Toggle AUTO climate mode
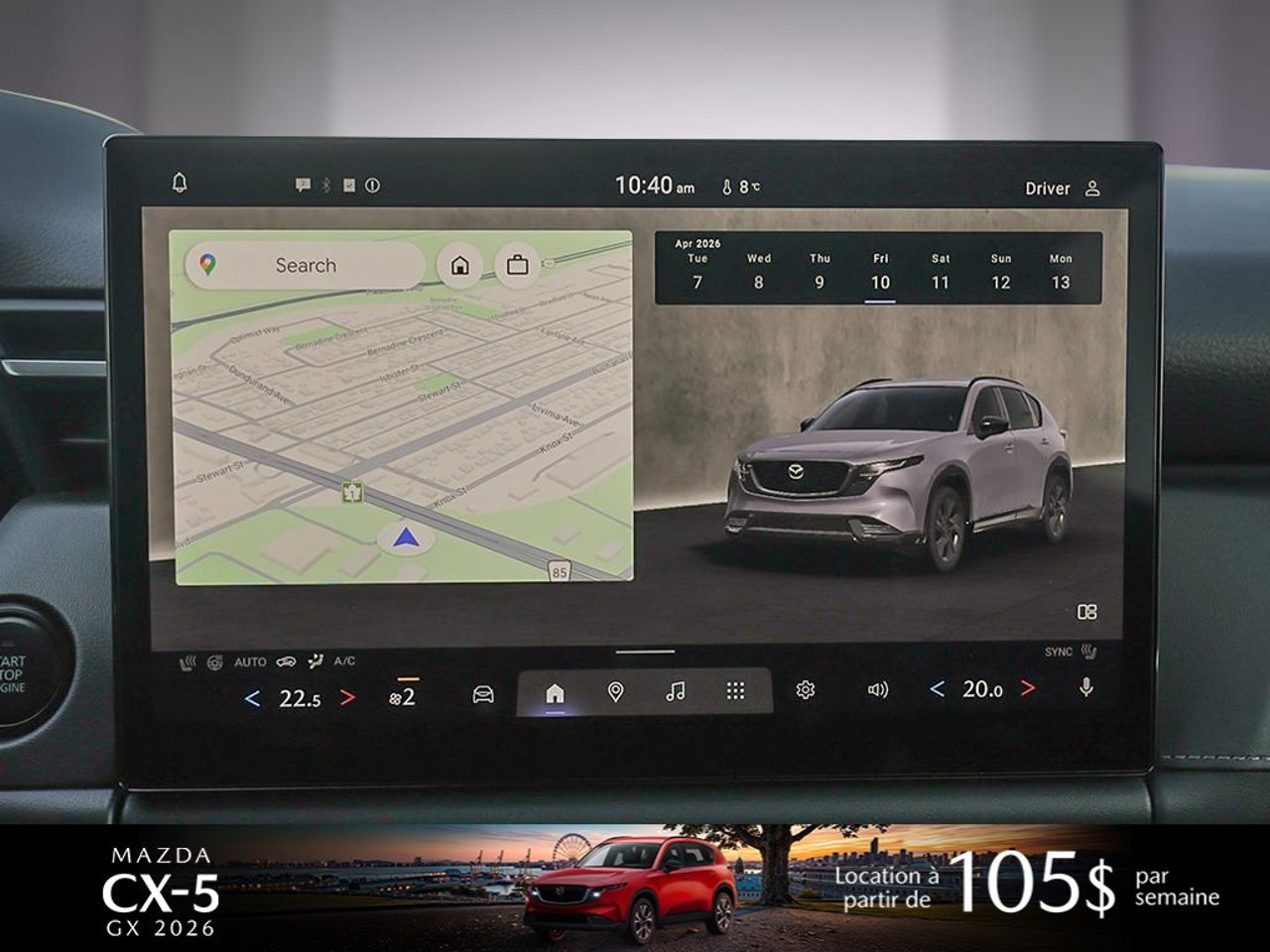 click(250, 662)
